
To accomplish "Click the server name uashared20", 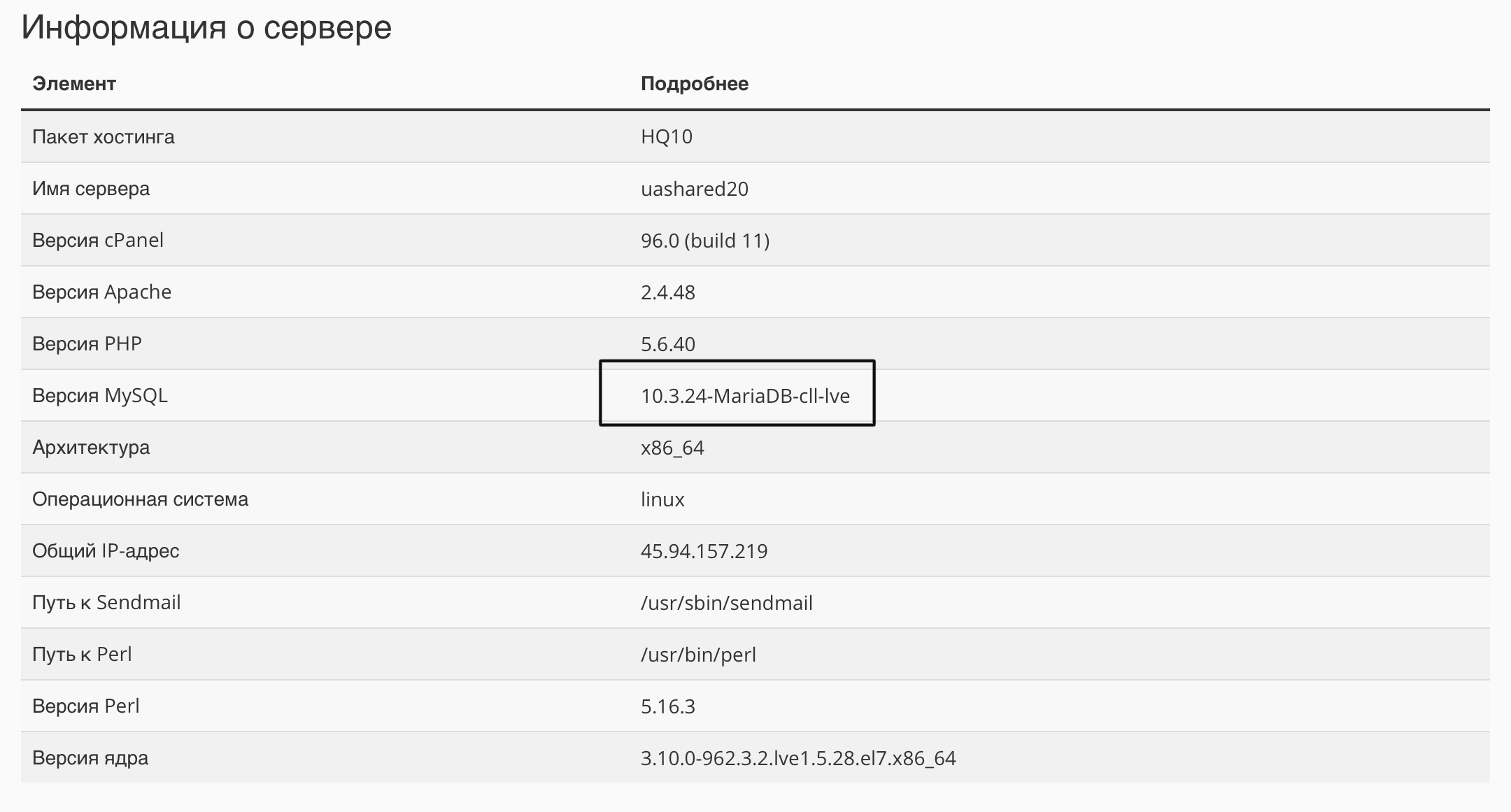I will (x=695, y=189).
